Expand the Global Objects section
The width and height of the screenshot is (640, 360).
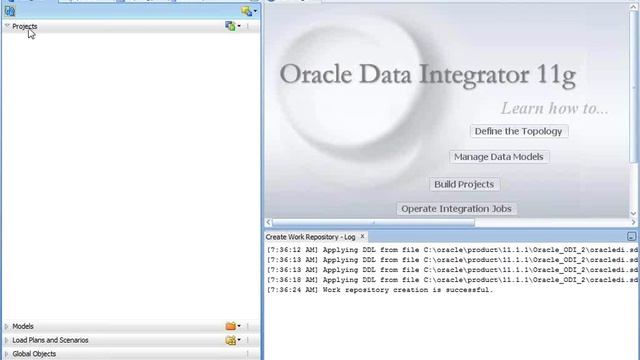[7, 354]
